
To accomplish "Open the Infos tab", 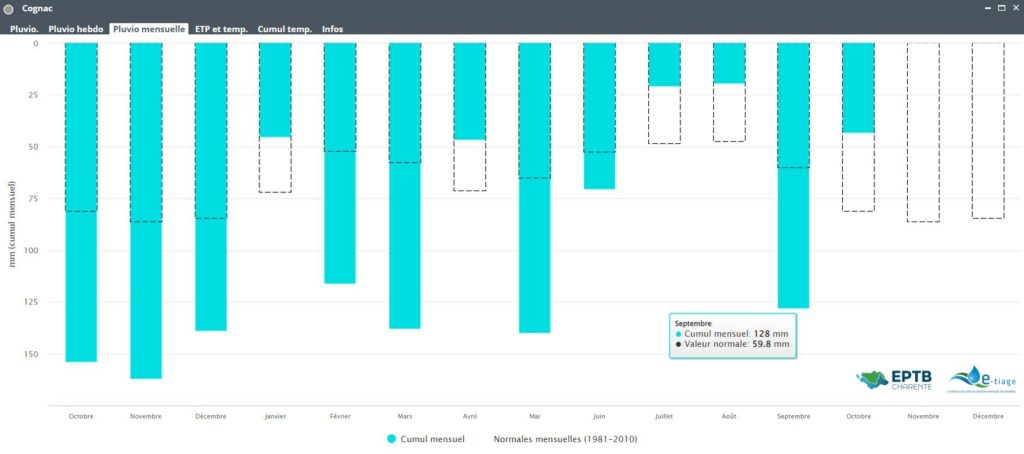I will (x=332, y=29).
